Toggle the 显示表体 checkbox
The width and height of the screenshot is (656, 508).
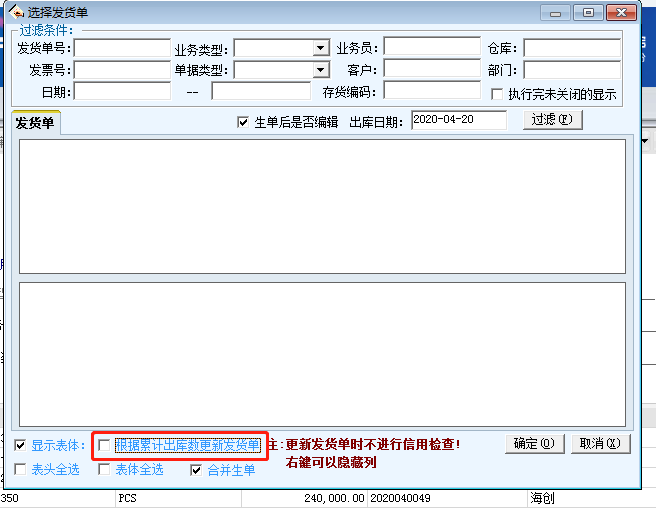(20, 445)
